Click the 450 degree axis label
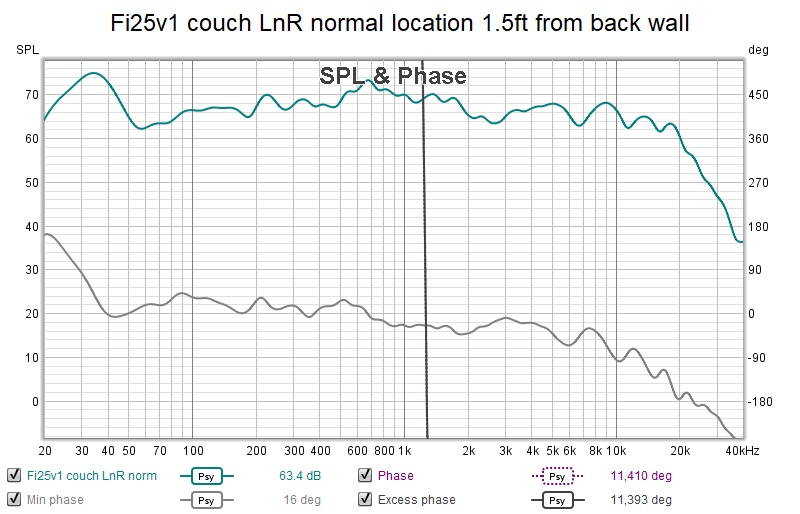The height and width of the screenshot is (514, 800). pos(758,95)
